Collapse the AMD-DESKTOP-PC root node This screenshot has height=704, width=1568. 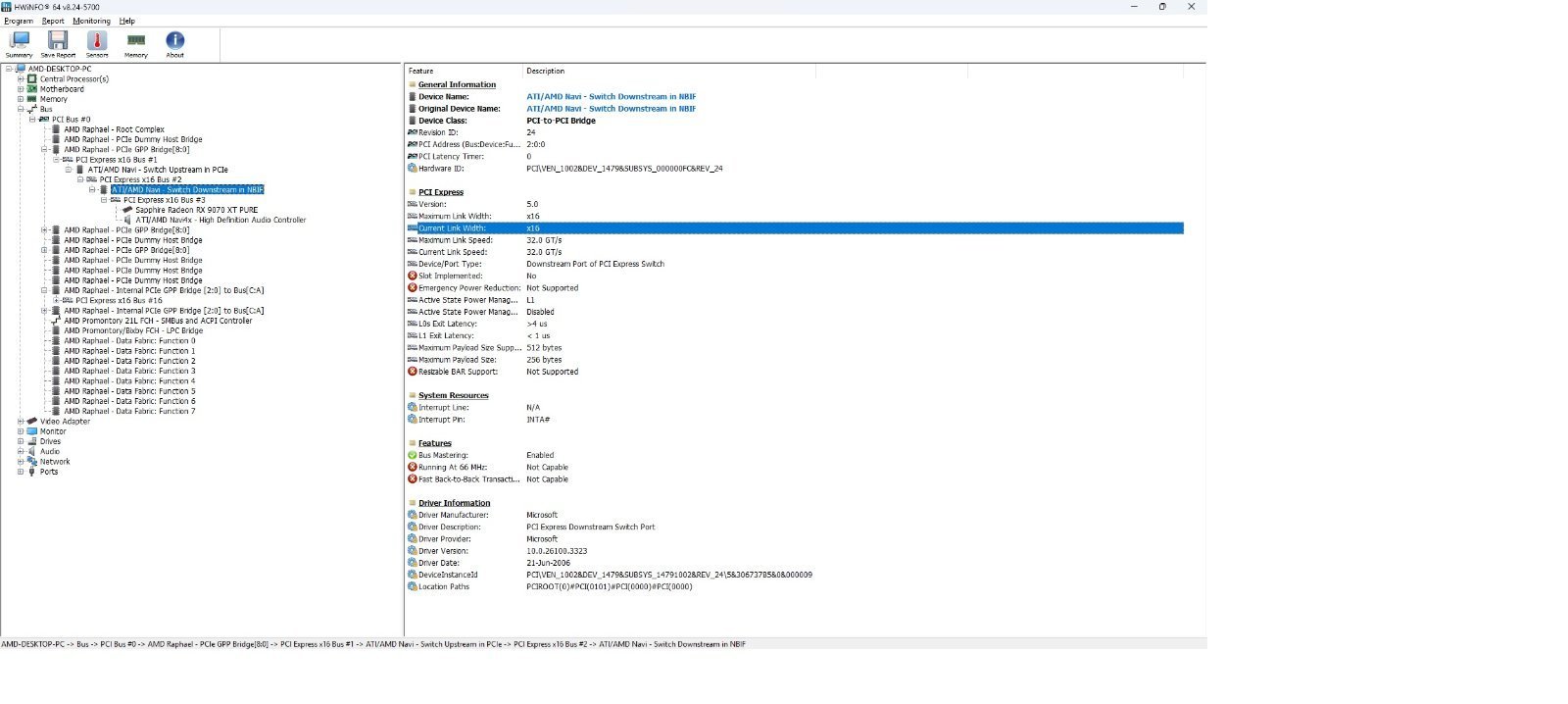[x=9, y=69]
